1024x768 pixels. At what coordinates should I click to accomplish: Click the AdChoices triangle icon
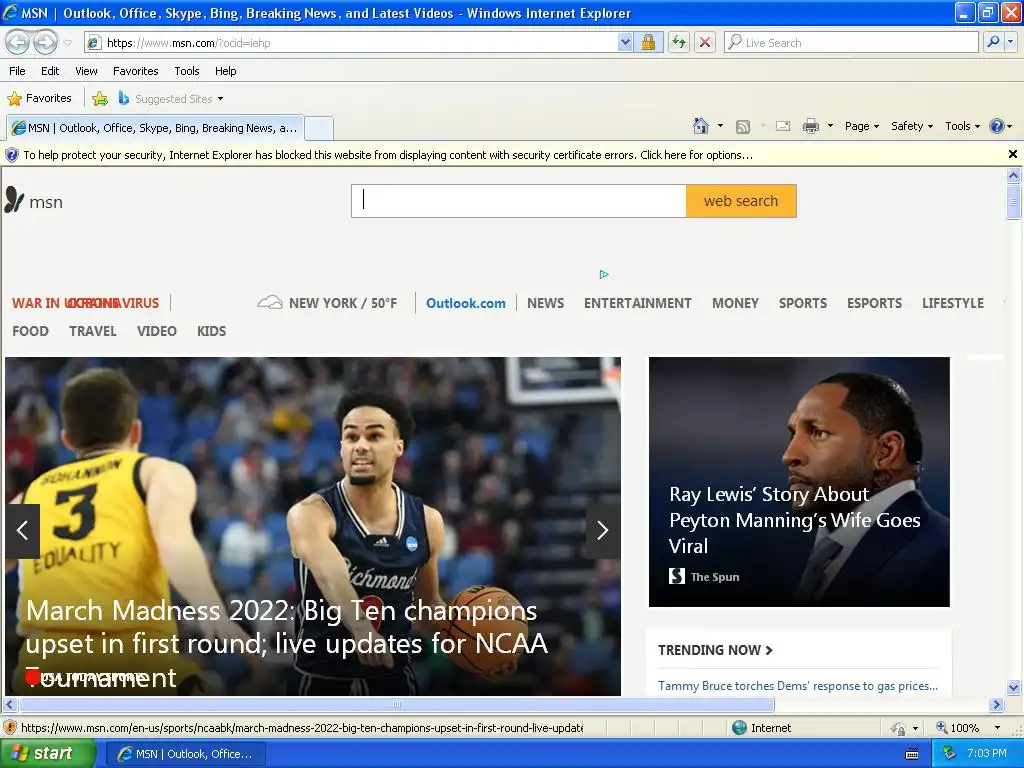point(603,274)
